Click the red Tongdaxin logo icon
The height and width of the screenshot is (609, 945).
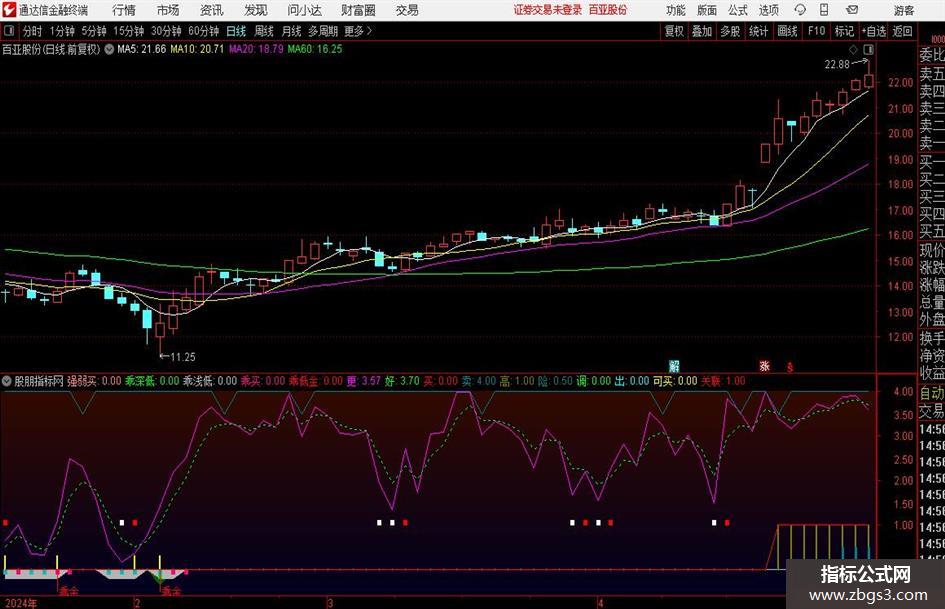point(9,10)
